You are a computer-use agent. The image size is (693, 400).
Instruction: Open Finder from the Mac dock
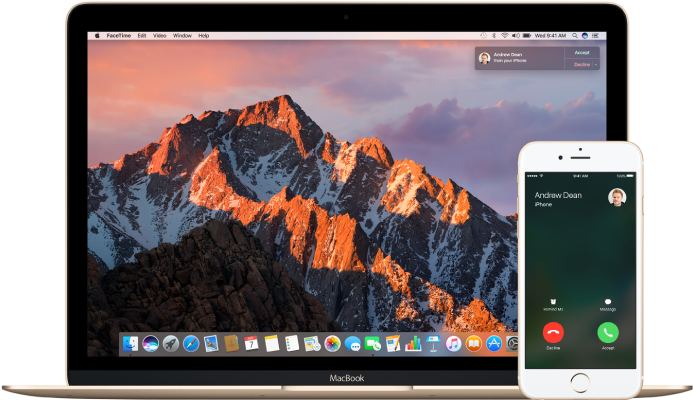pyautogui.click(x=130, y=343)
